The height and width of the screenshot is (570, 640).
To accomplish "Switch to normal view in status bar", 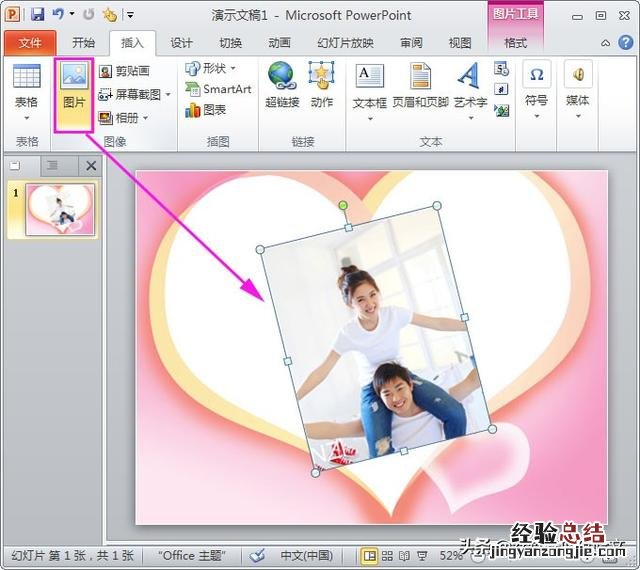I will 371,555.
